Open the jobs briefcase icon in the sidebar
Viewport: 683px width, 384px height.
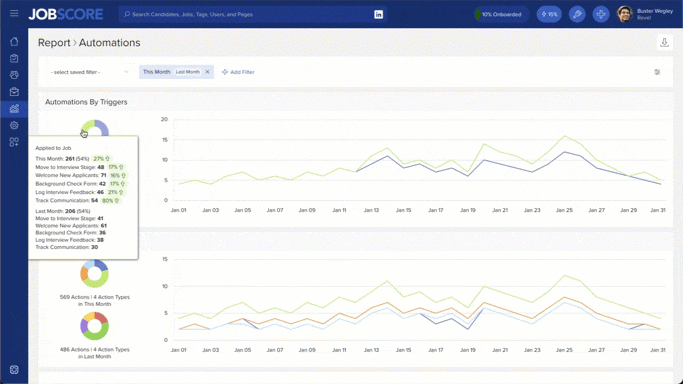click(x=14, y=92)
